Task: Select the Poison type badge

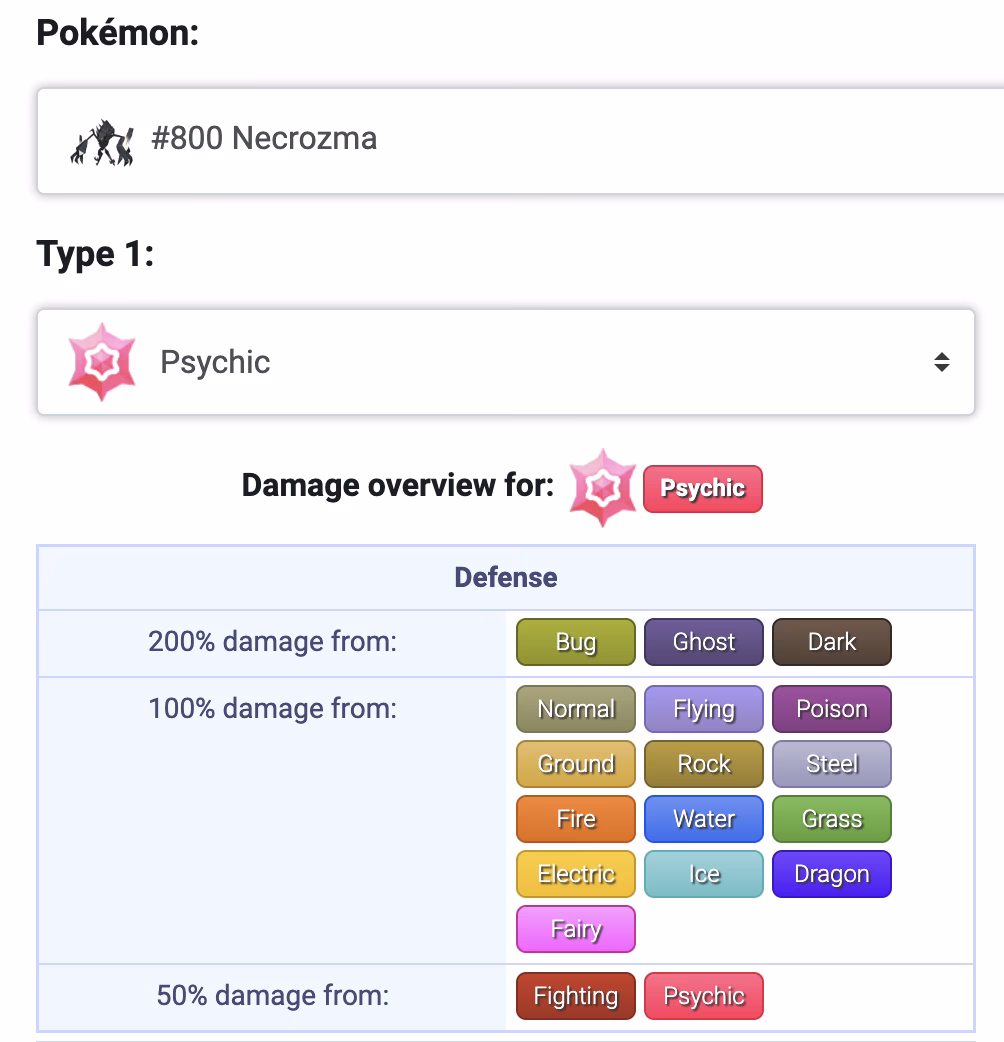Action: (832, 709)
